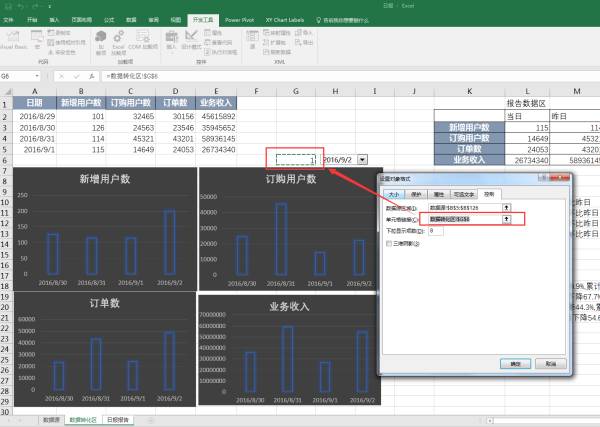This screenshot has height=427, width=600.
Task: Select the 订购用户数 chart
Action: (x=291, y=229)
